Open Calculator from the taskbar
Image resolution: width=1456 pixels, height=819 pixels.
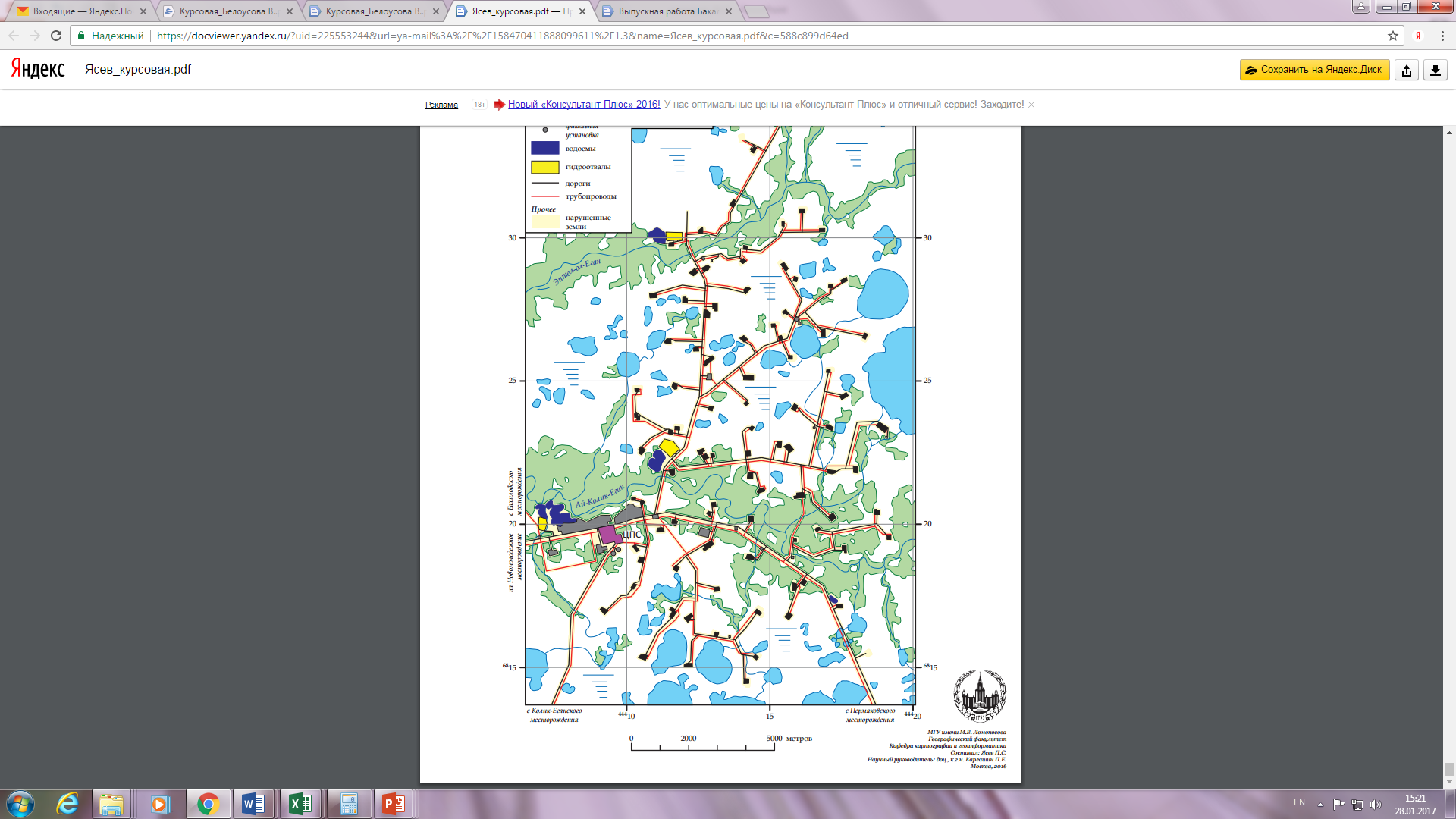pos(348,804)
